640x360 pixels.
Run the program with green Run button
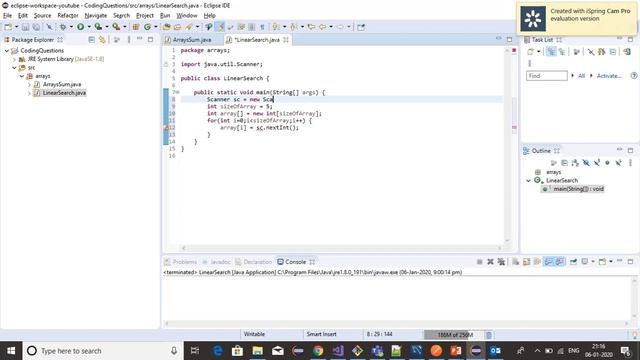coord(80,27)
